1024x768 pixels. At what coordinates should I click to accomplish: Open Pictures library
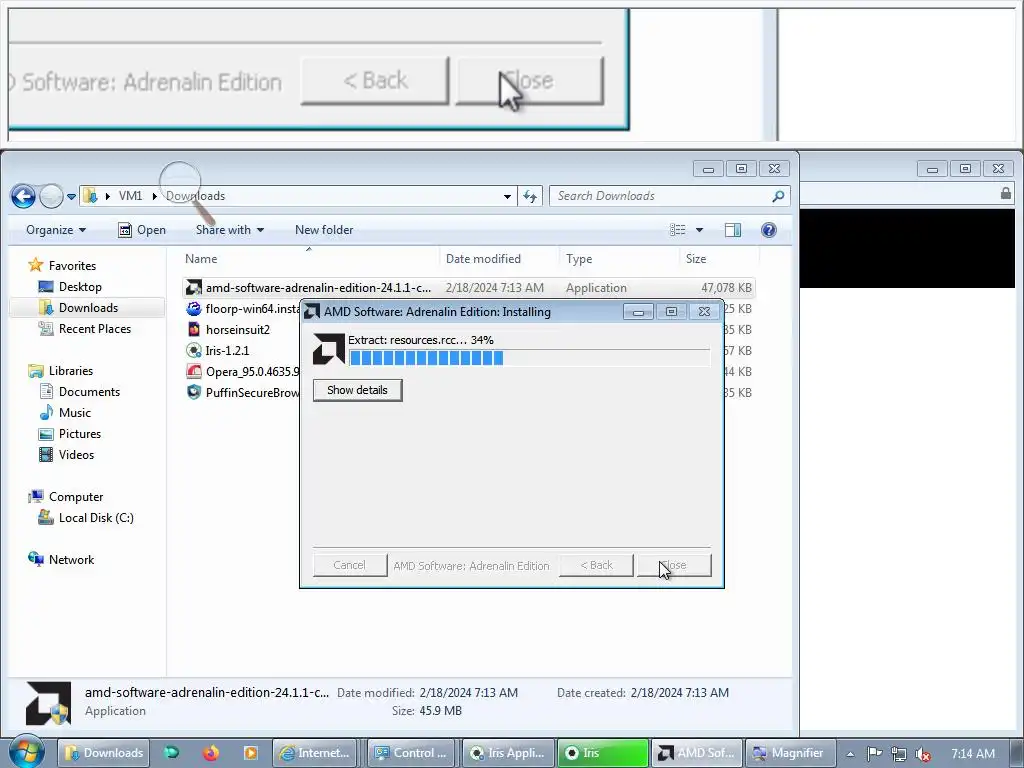71,434
